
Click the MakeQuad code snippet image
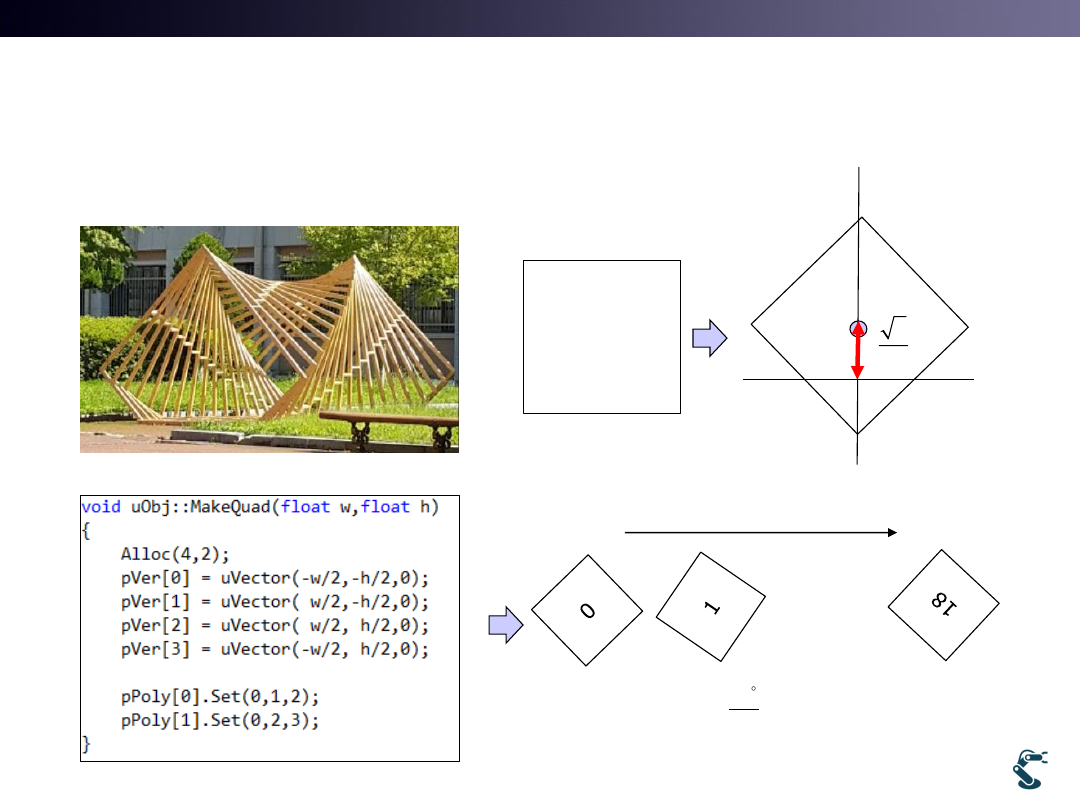tap(269, 628)
